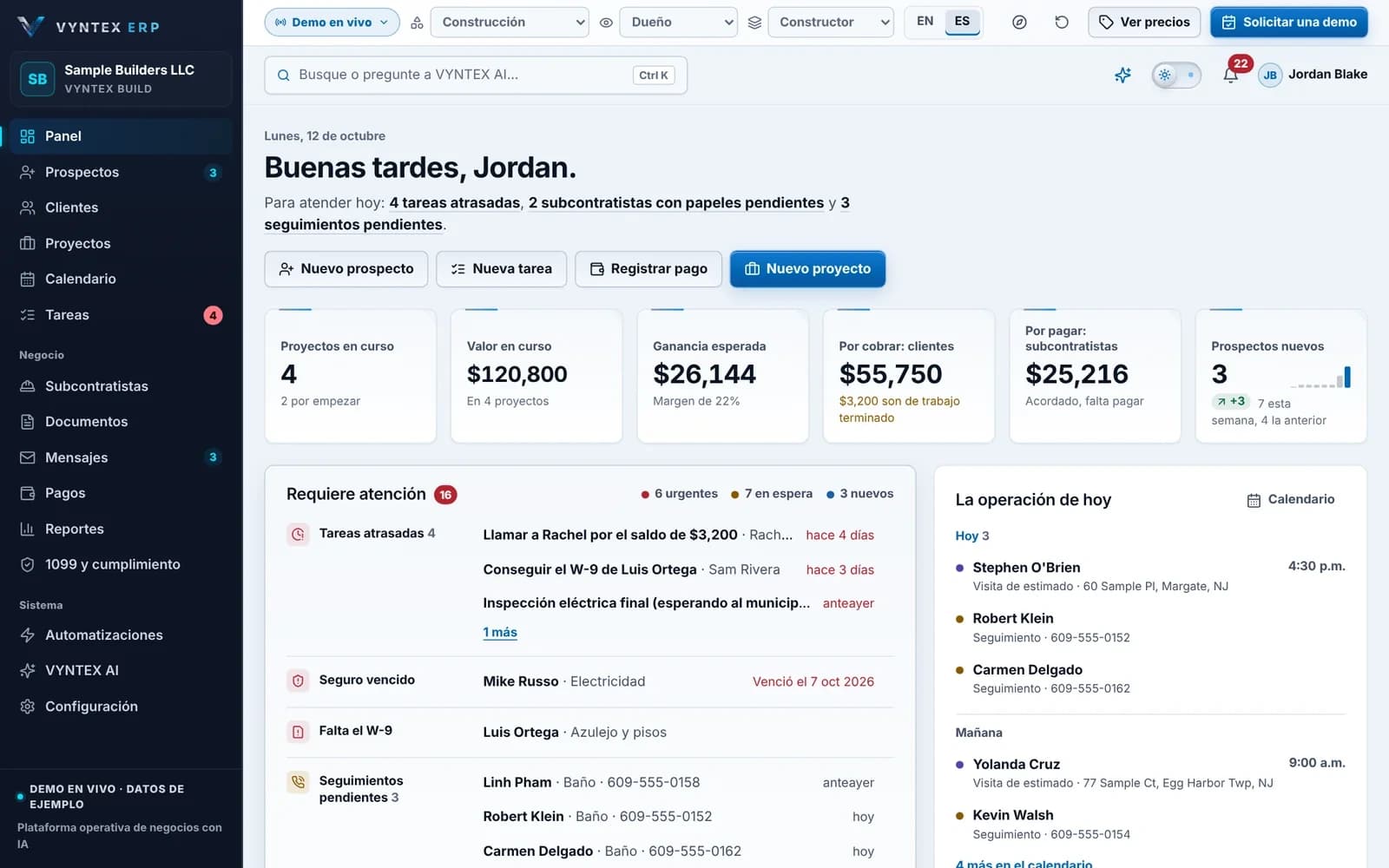This screenshot has height=868, width=1389.
Task: Click the Nuevo proyecto button
Action: (x=807, y=269)
